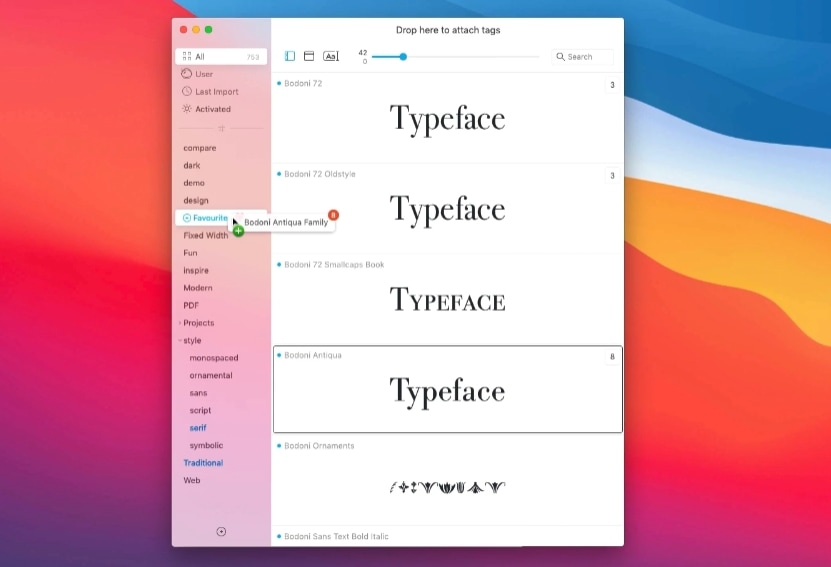Click the 753 font count label
Screen dimensions: 831x567
coord(253,57)
